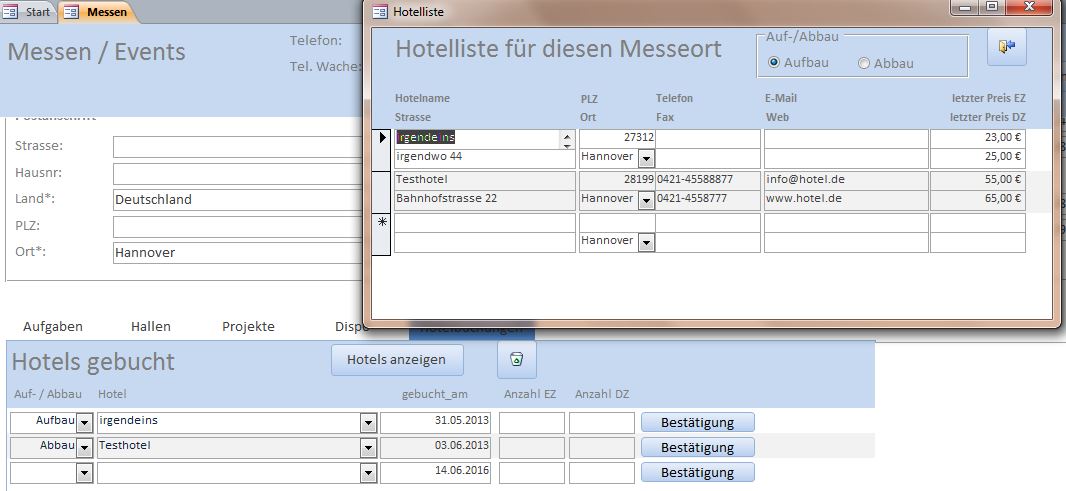Click the current record selector arrow

(382, 137)
